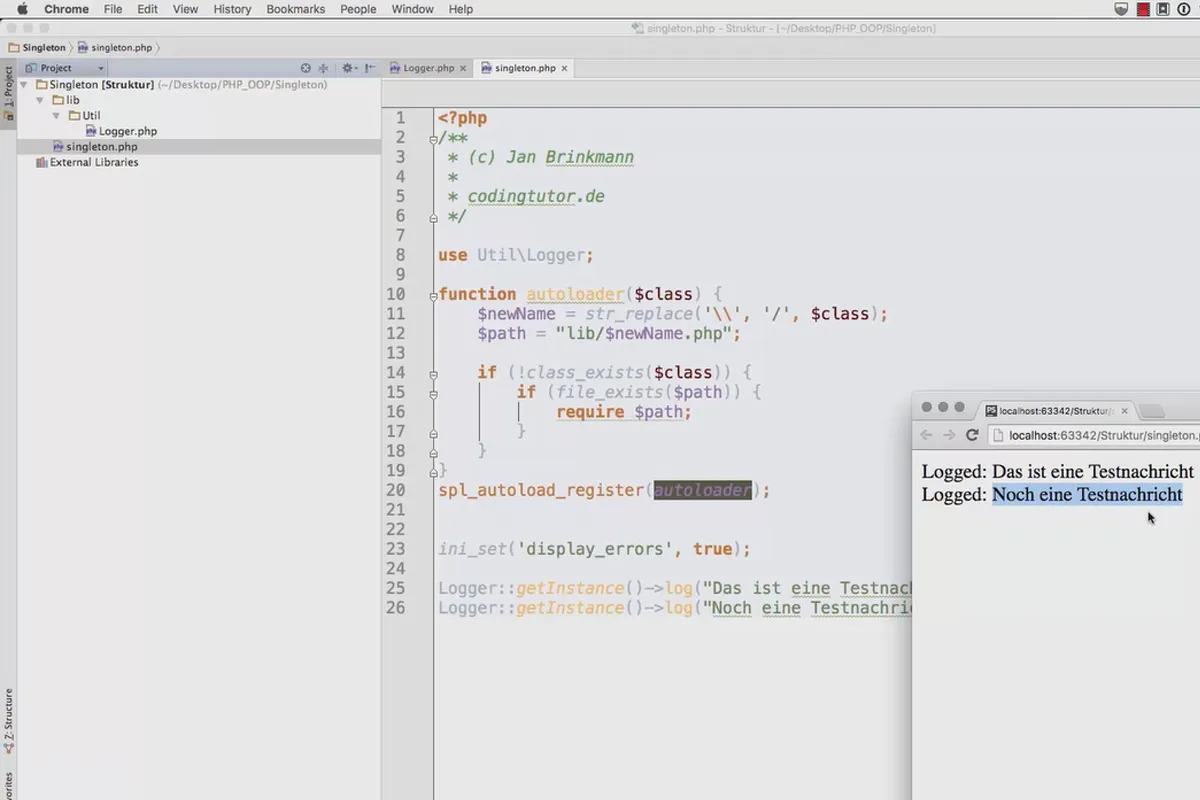Select the singleton.php editor tab
This screenshot has width=1200, height=800.
point(525,68)
